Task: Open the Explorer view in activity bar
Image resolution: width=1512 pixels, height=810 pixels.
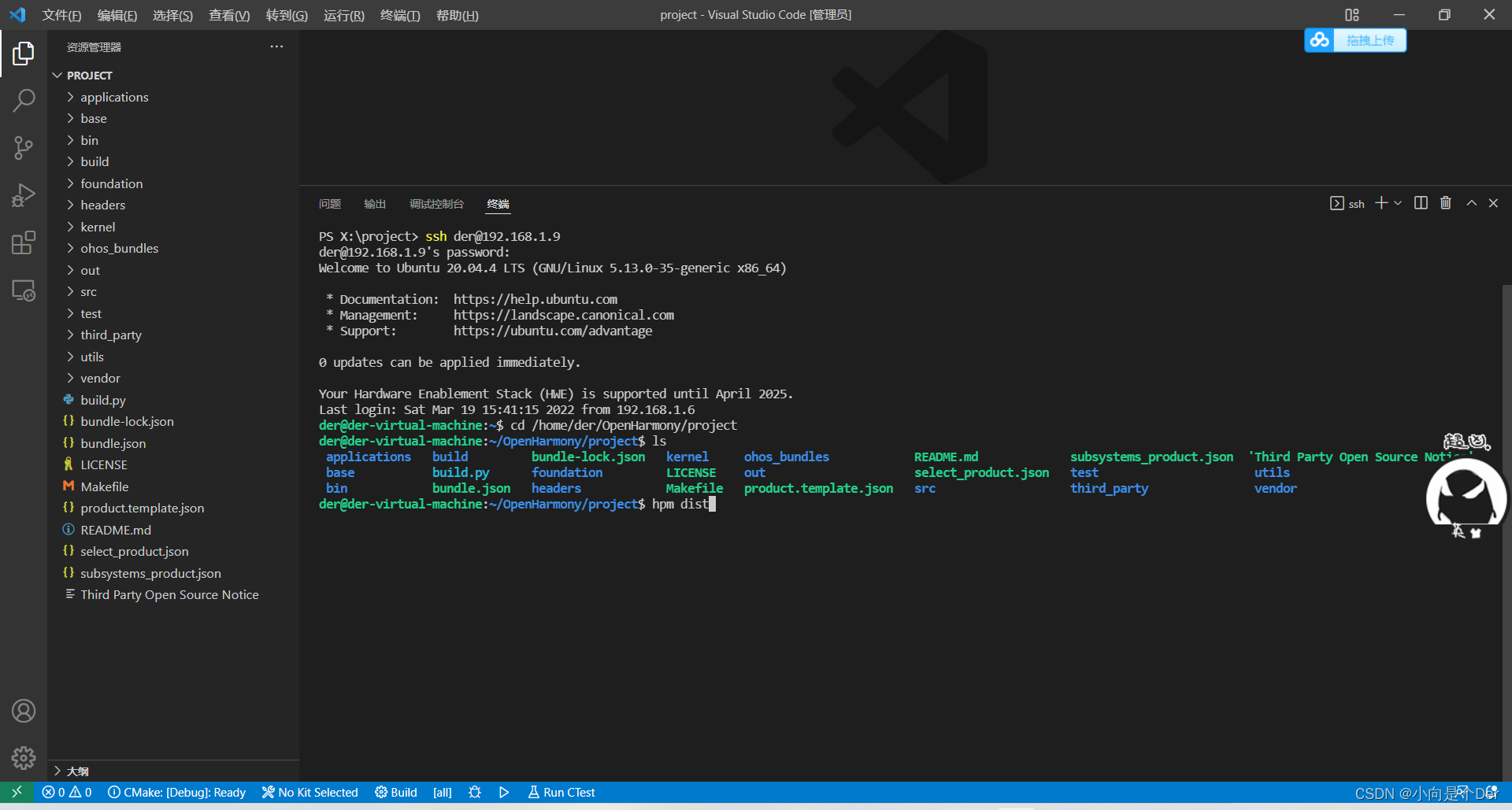Action: (24, 54)
